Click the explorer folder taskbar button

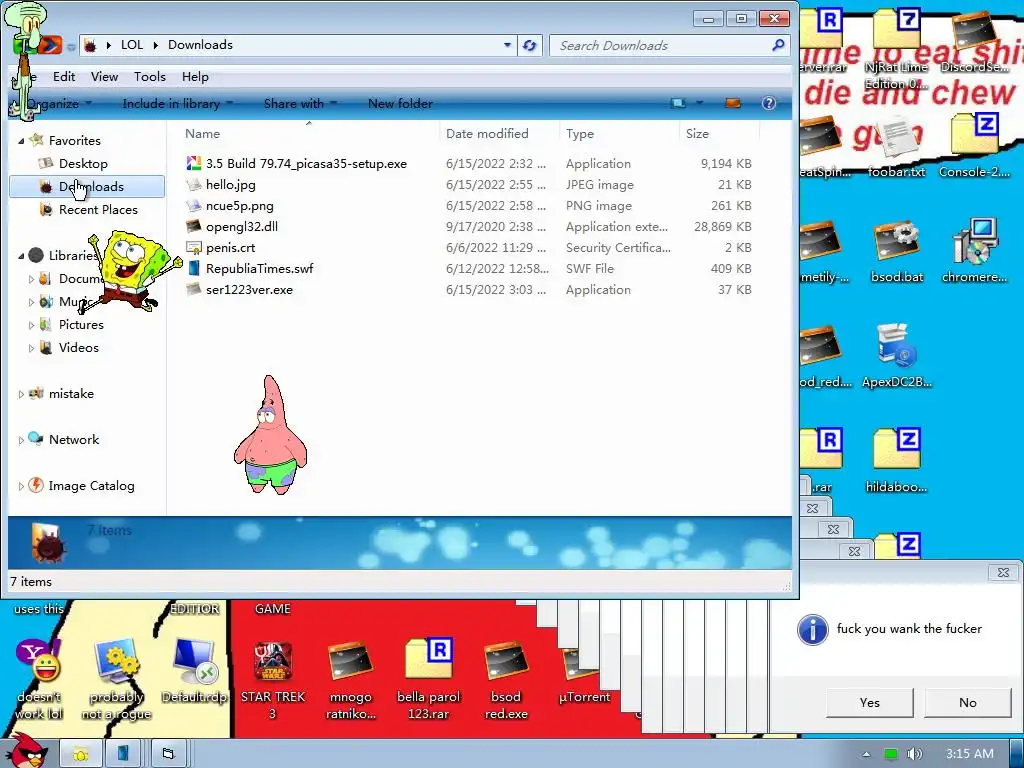pyautogui.click(x=80, y=754)
